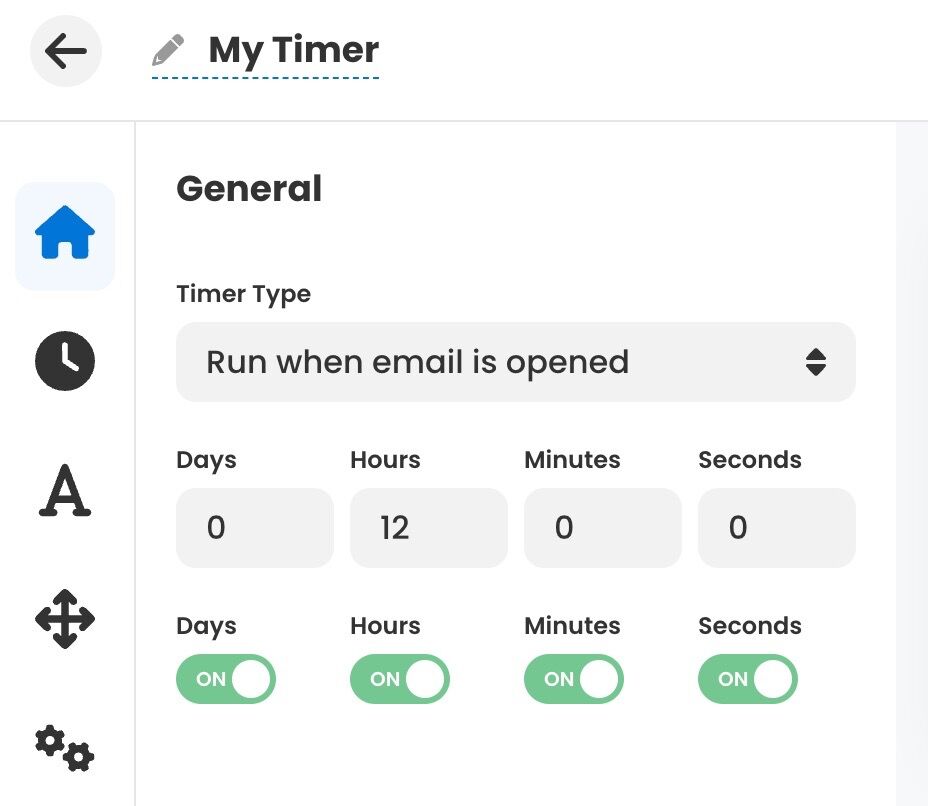Open the Timer Type dropdown
The width and height of the screenshot is (928, 806).
click(x=516, y=363)
